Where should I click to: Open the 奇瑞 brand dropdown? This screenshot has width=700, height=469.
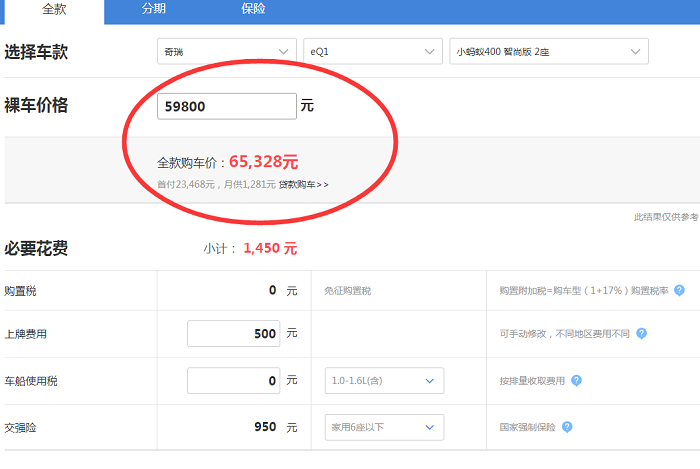click(227, 51)
